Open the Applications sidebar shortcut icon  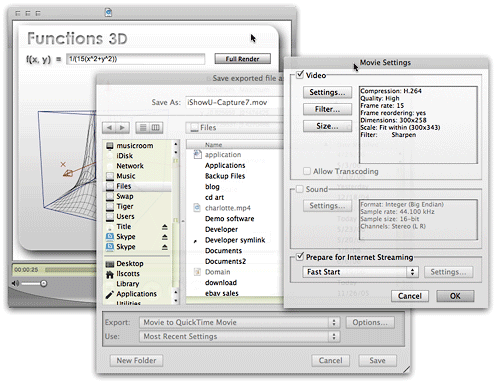pos(110,294)
